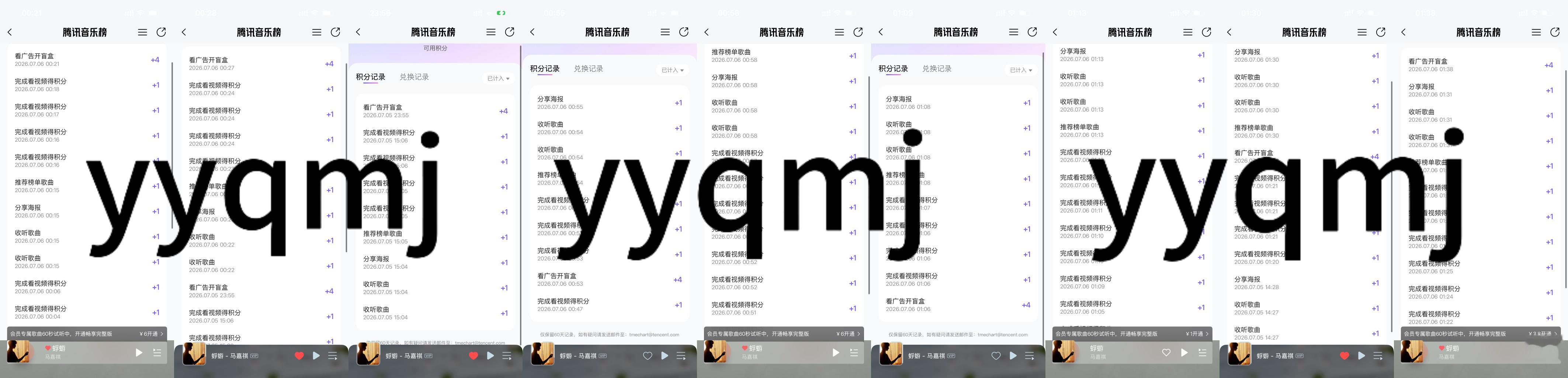The width and height of the screenshot is (1568, 378).
Task: Select 积分记录 tab above 01:08 分享海报 record
Action: click(x=893, y=68)
